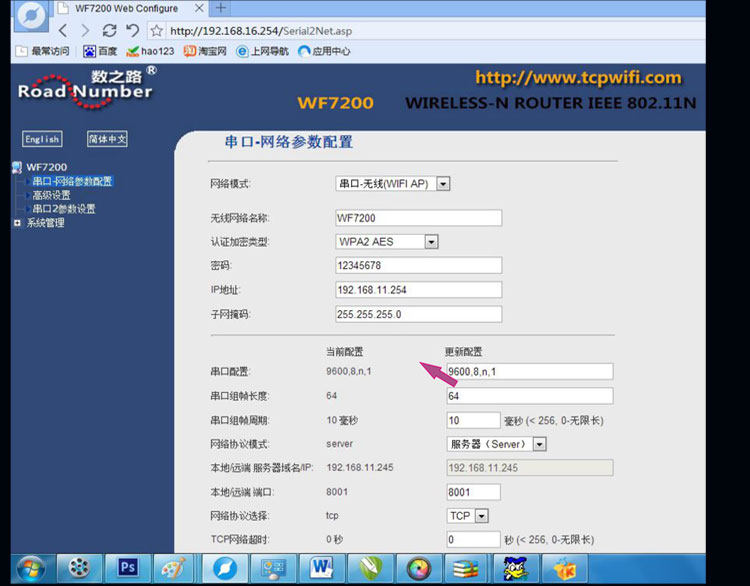Click the 串口组帧周期 update field 10
This screenshot has width=750, height=586.
473,420
